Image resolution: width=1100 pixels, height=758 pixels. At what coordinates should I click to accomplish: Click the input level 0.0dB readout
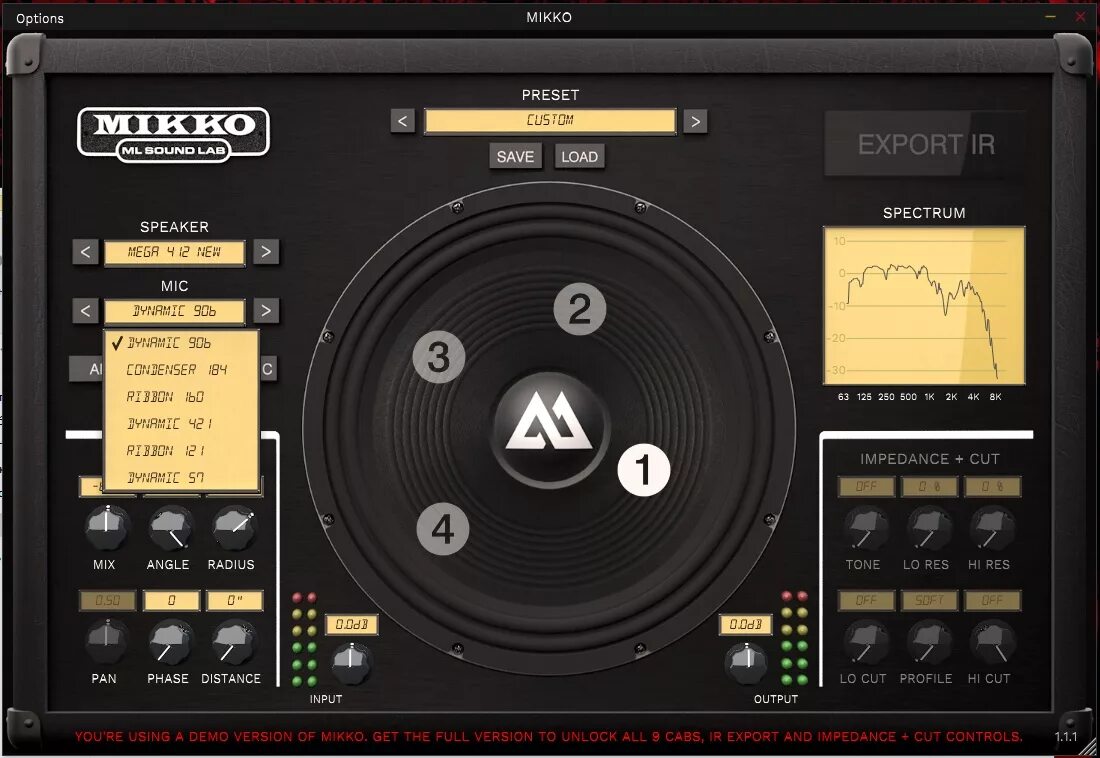(351, 624)
